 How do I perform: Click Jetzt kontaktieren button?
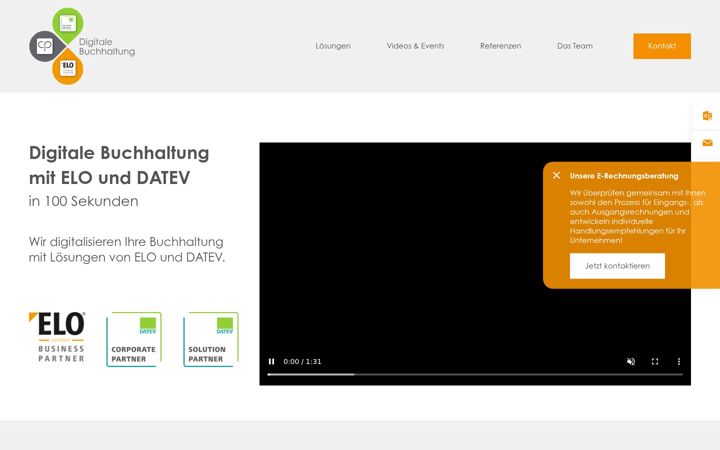pos(617,266)
